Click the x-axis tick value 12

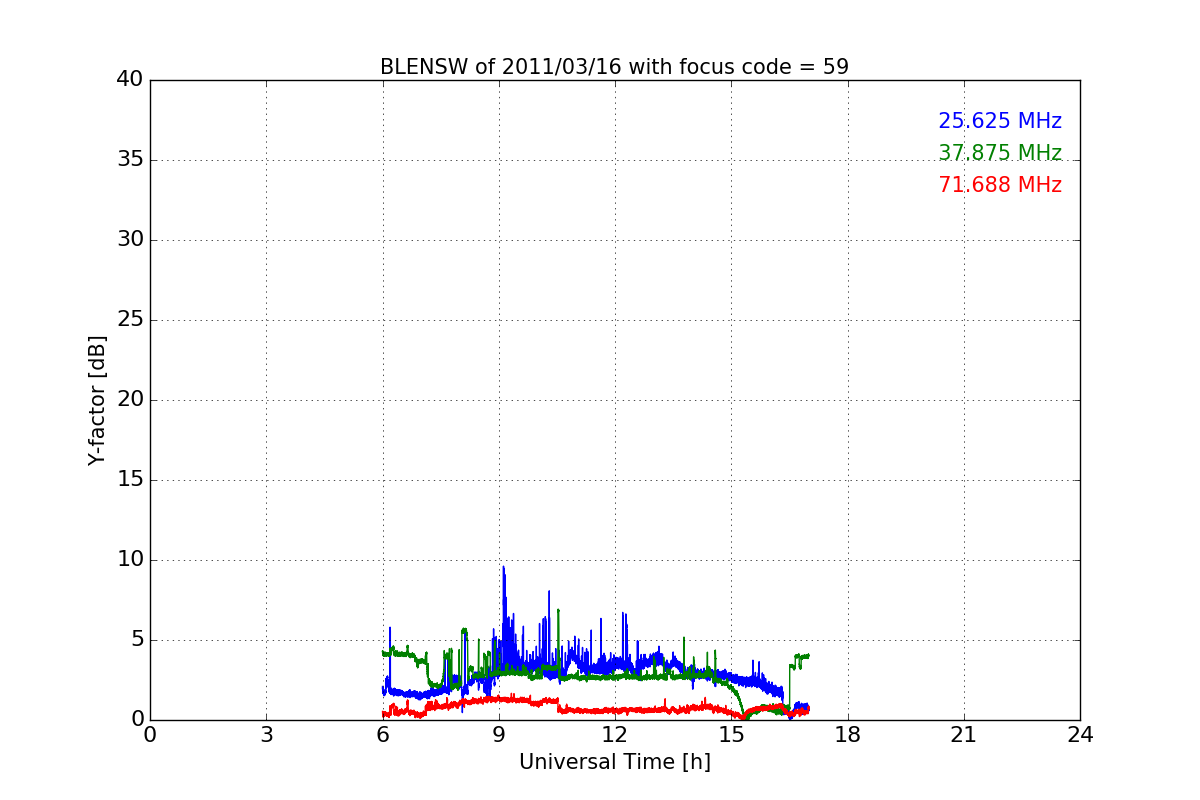coord(615,735)
